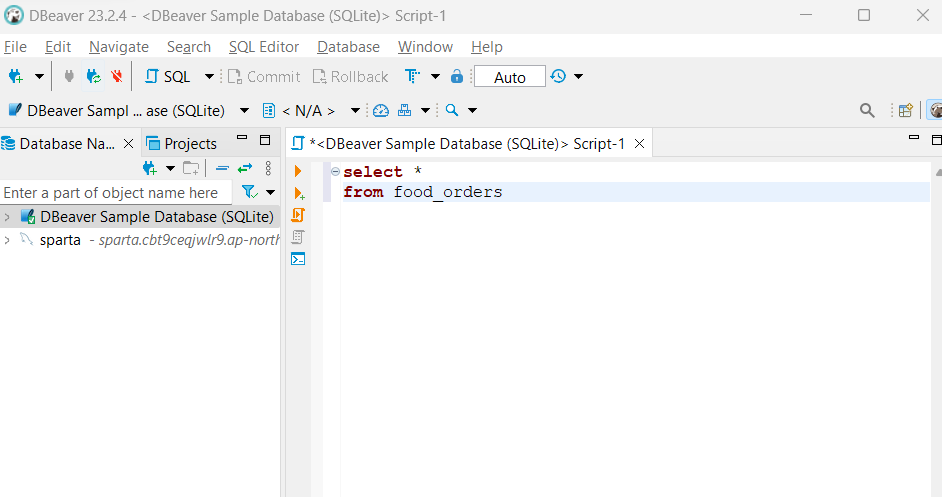Click new connection icon in navigator toolbar
Screen dimensions: 942x497
click(150, 168)
